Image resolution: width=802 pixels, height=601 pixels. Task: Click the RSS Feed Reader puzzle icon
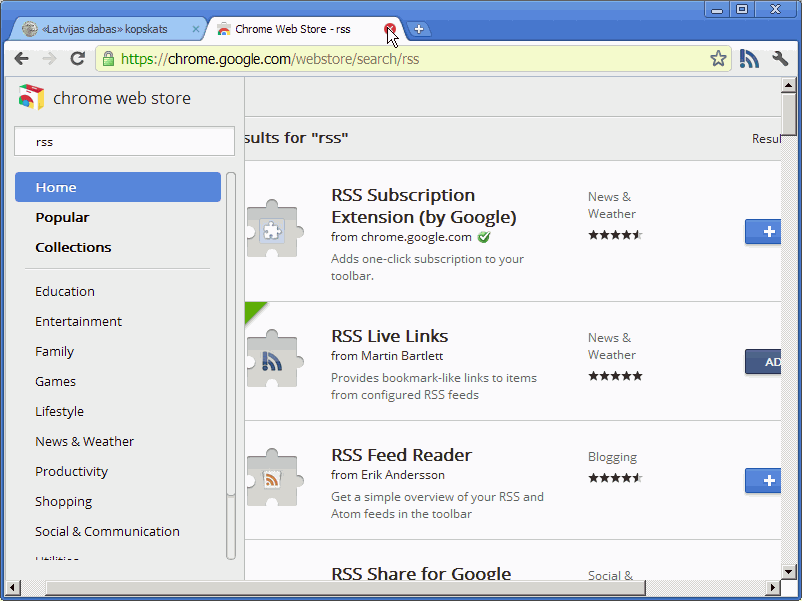[x=273, y=478]
